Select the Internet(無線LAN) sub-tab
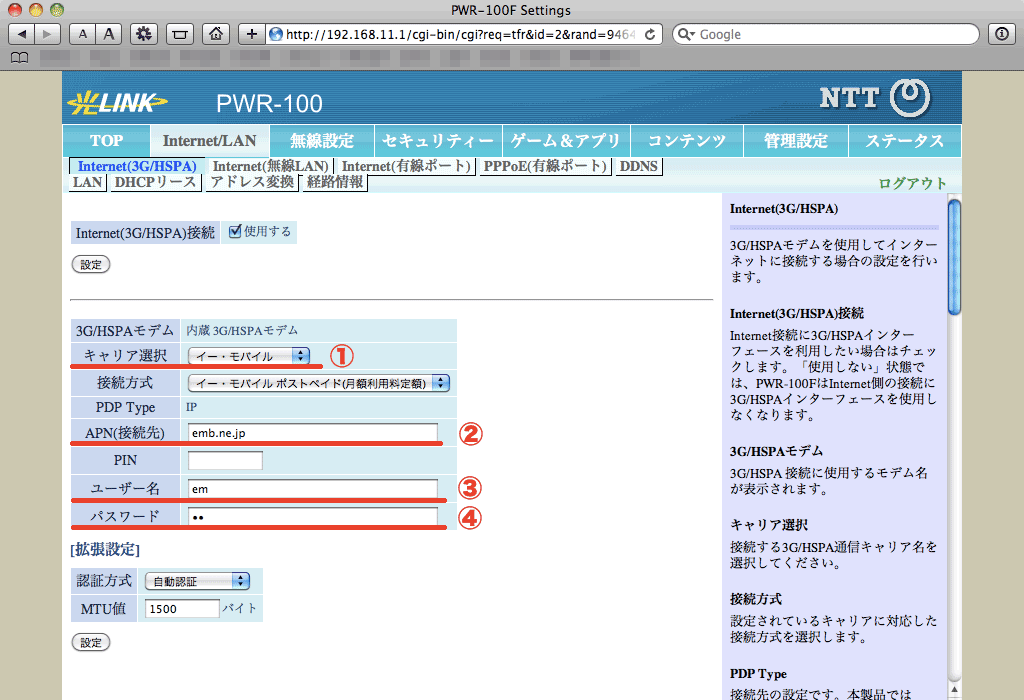Screen dimensions: 1024x700 pos(270,167)
